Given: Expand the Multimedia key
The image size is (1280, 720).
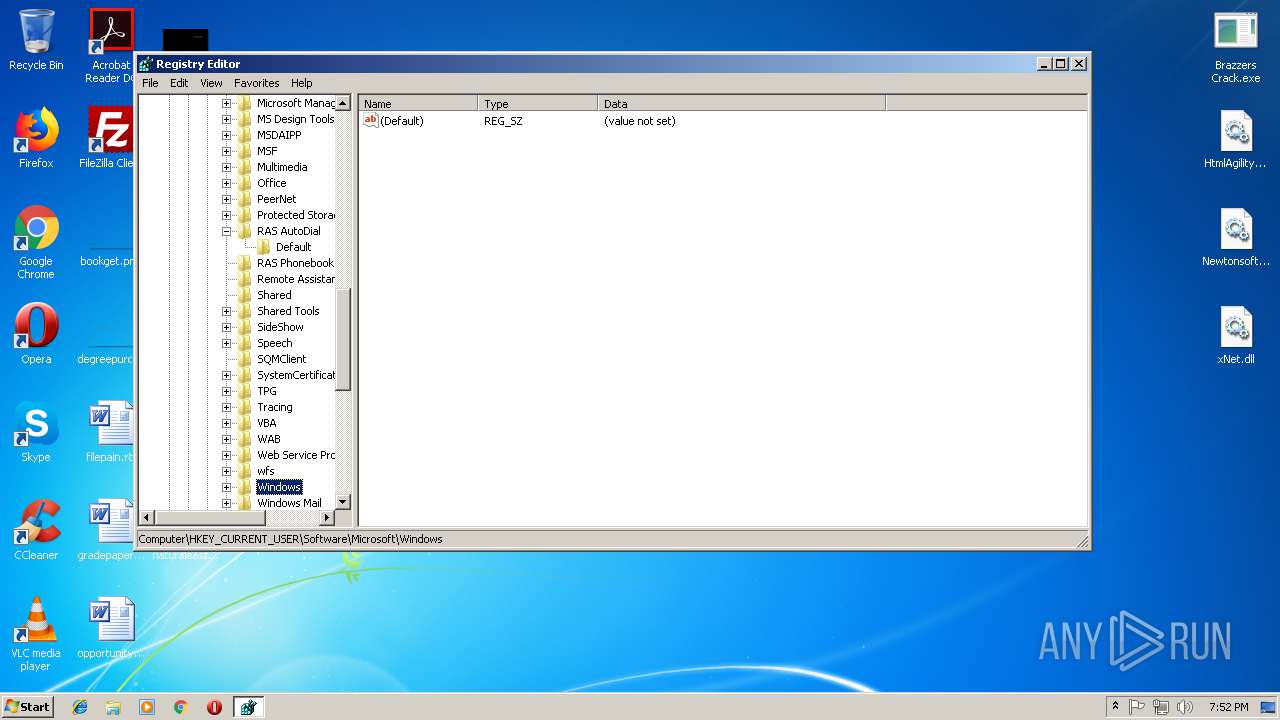Looking at the screenshot, I should (x=227, y=167).
